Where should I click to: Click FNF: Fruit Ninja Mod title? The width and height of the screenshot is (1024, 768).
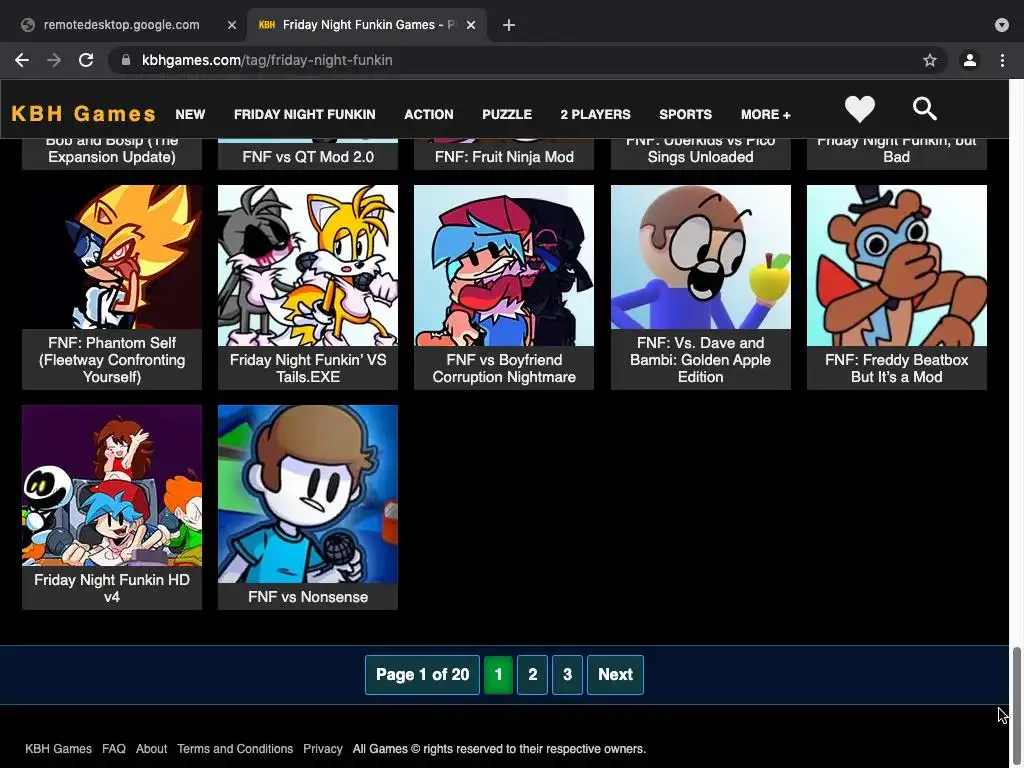click(x=504, y=157)
